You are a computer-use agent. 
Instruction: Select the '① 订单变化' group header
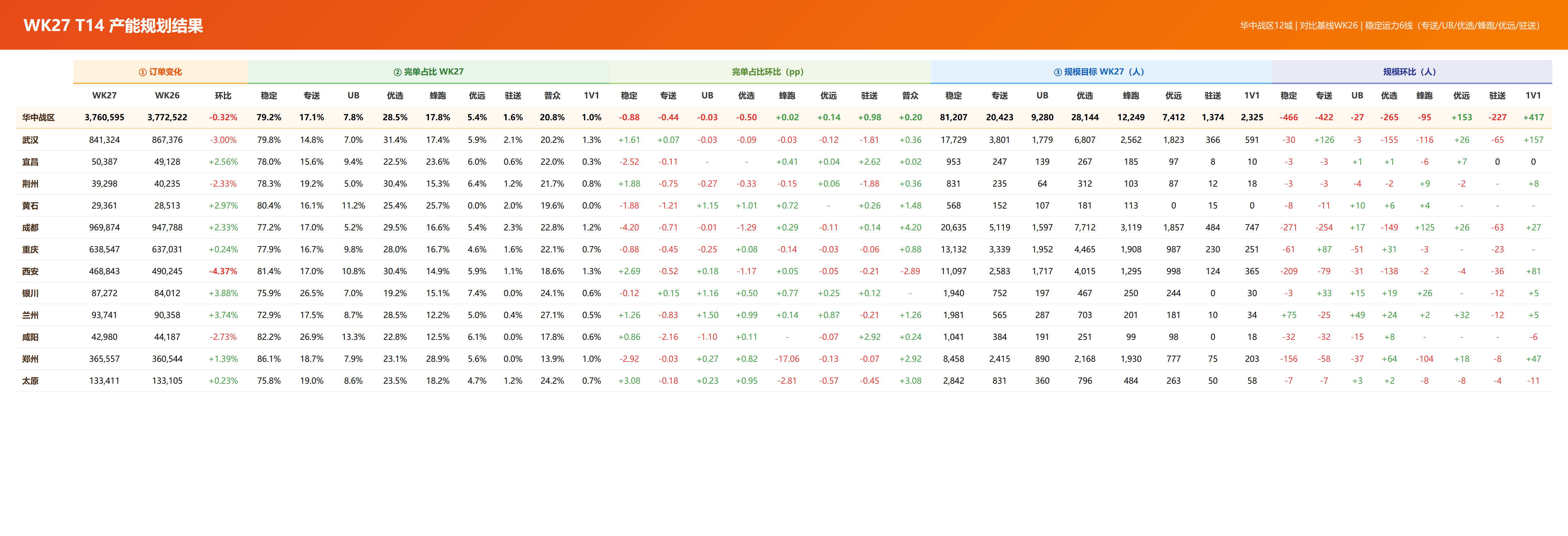[x=160, y=72]
